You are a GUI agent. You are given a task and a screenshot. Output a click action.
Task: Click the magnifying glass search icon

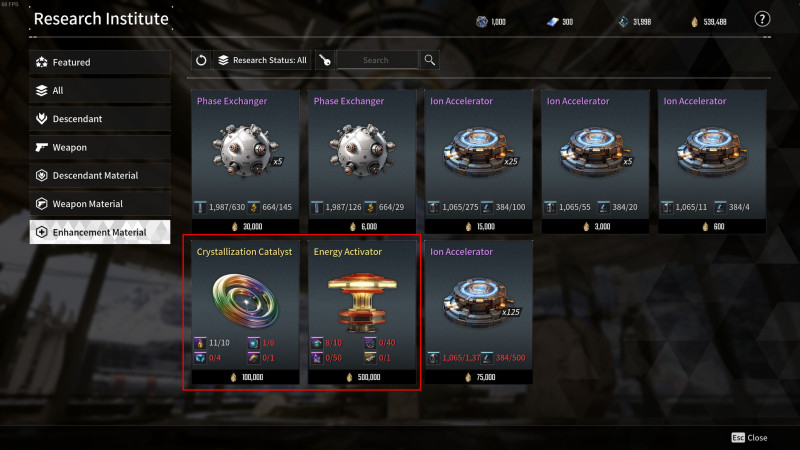pos(430,60)
